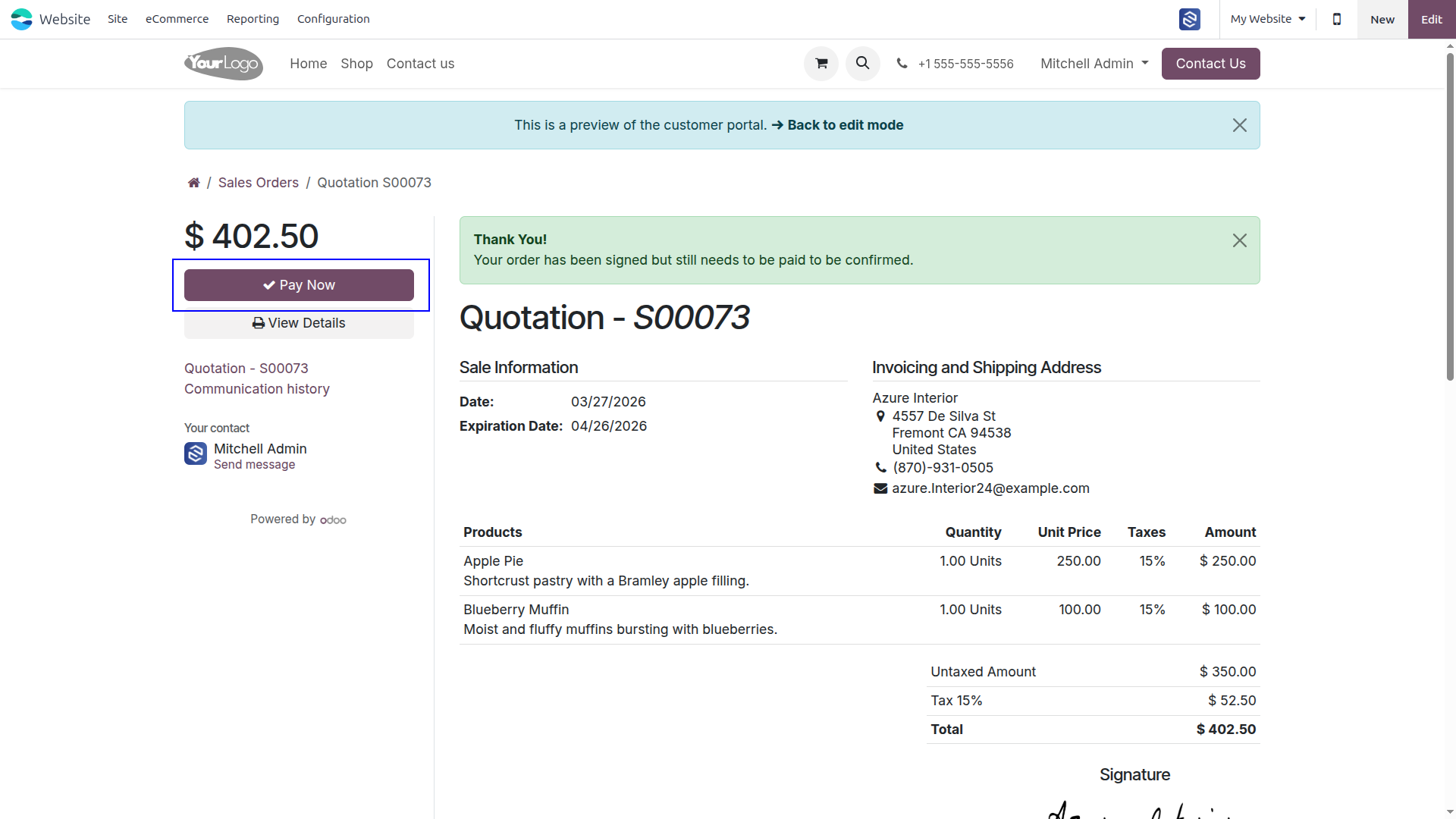Click the company logo icon in top bar
1456x819 pixels.
coord(1190,19)
